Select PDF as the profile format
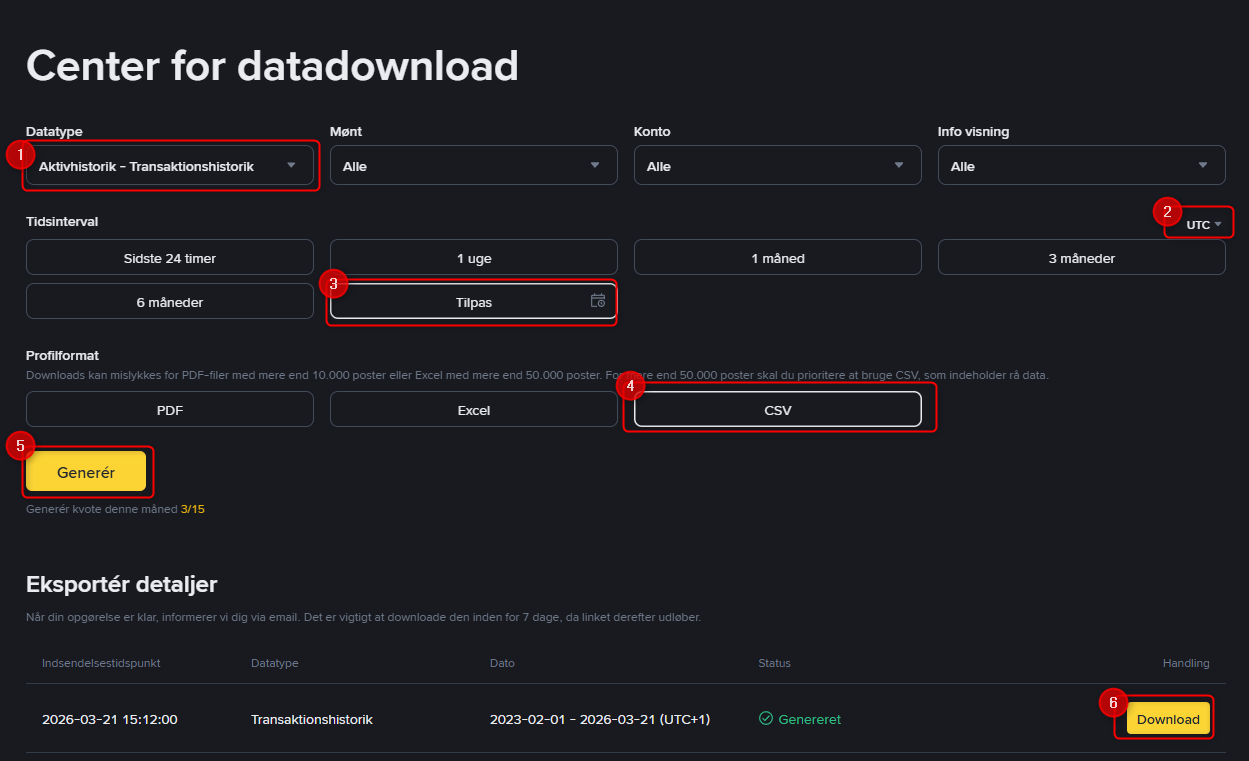 [170, 409]
